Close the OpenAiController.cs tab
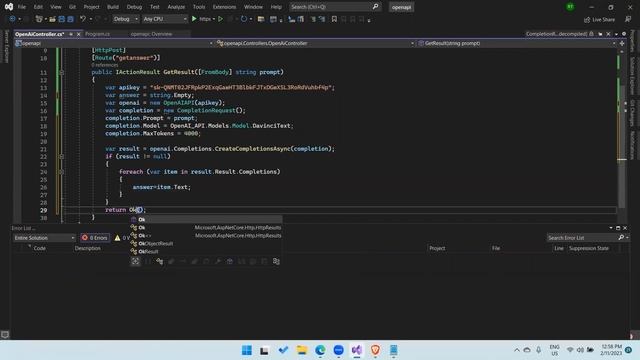The height and width of the screenshot is (360, 640). [78, 34]
